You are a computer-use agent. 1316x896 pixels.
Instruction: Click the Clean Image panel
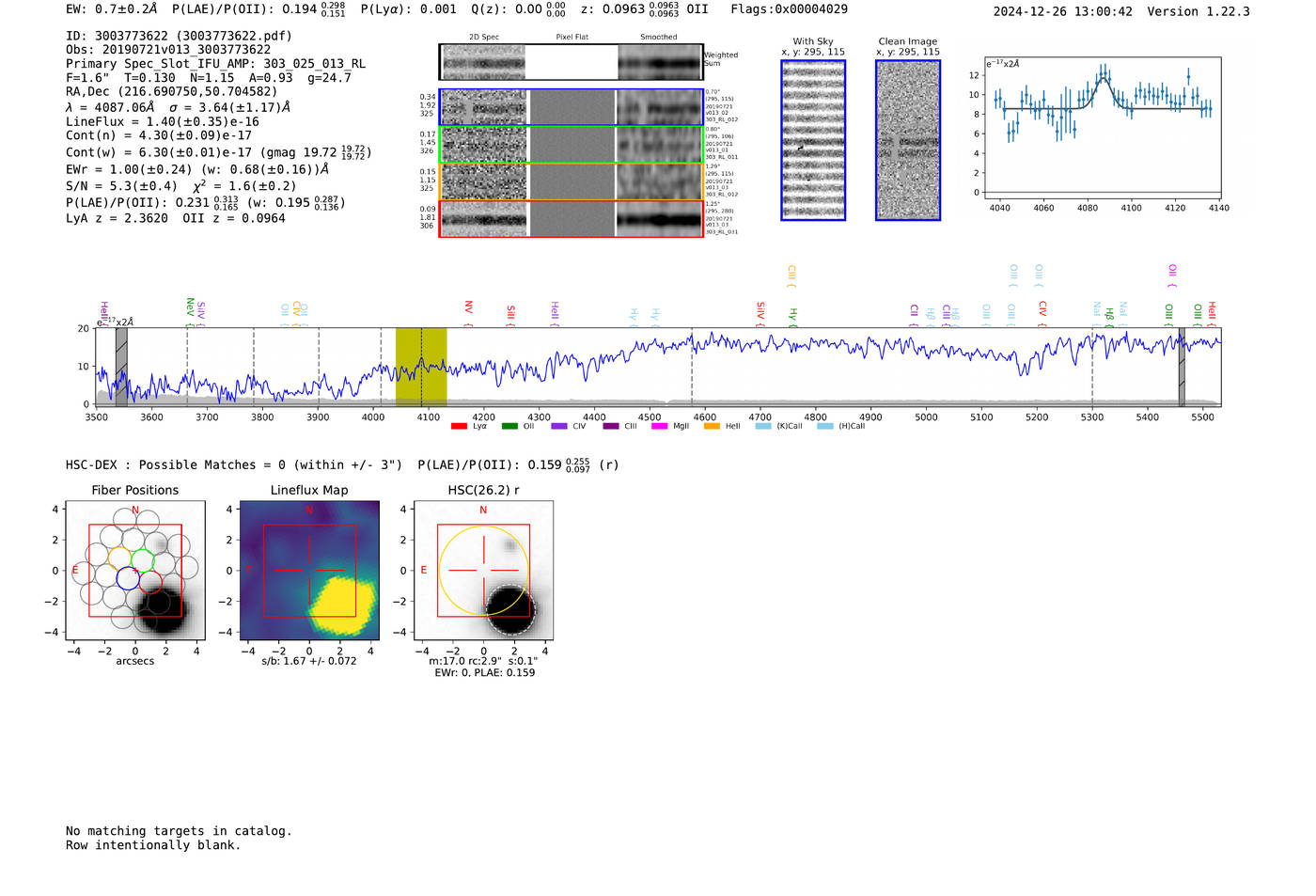[908, 140]
